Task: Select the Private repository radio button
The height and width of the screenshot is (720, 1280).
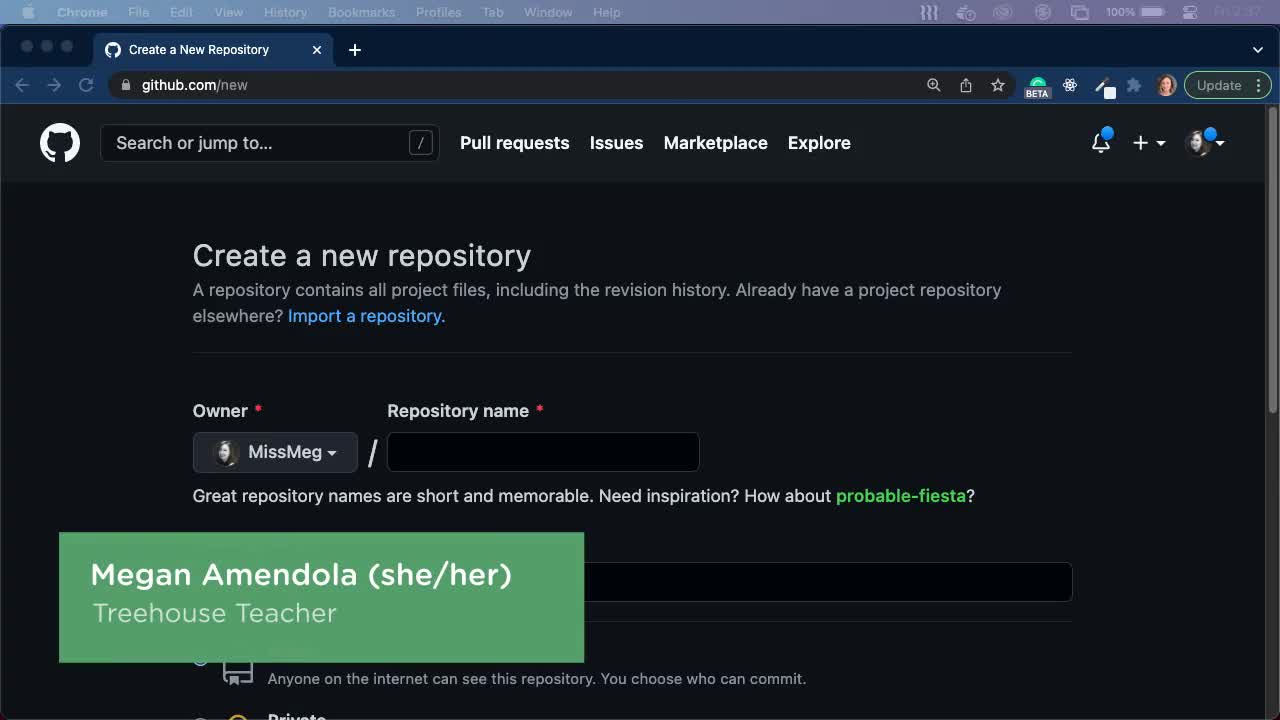Action: click(201, 716)
